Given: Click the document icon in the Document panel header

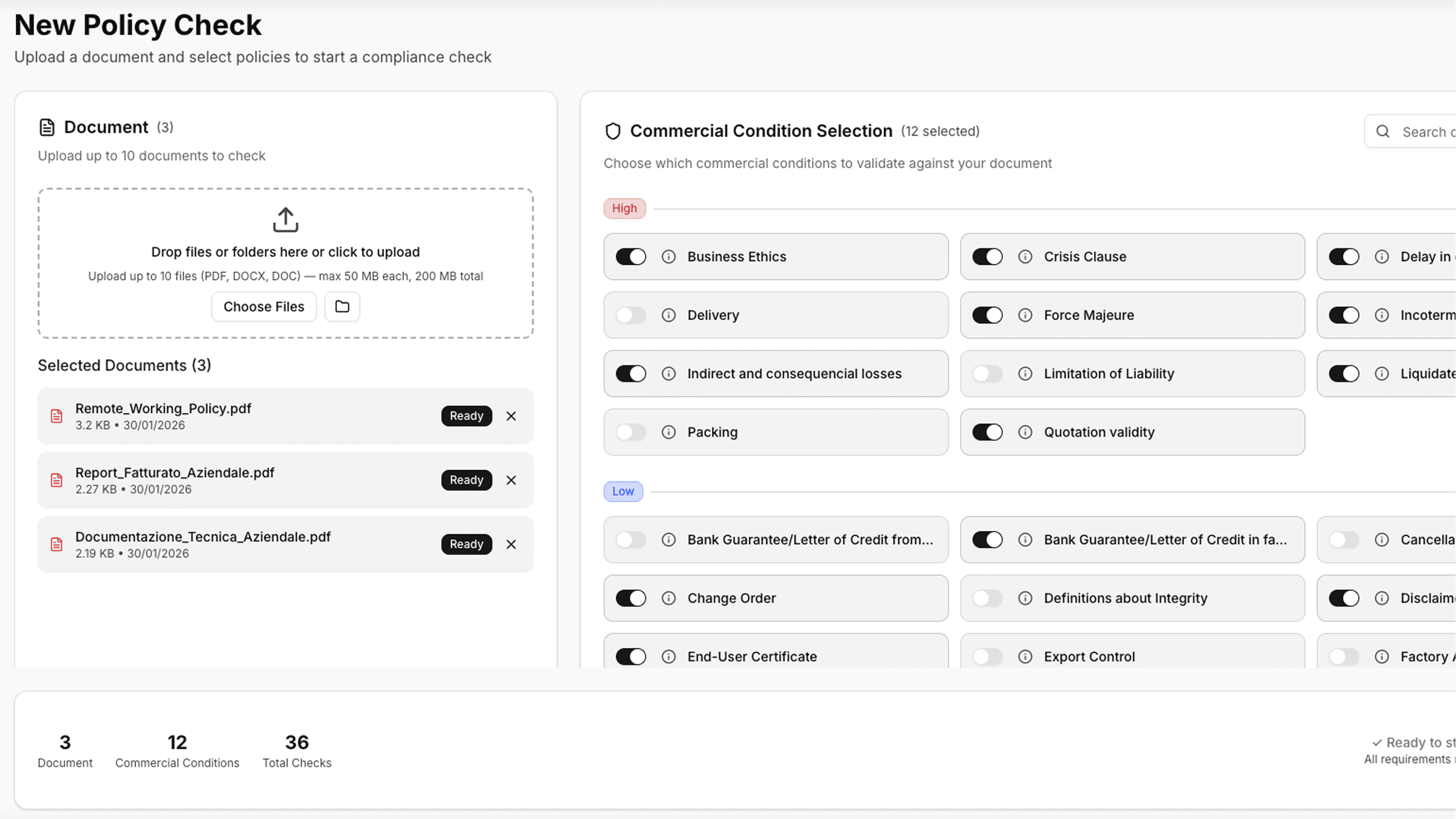Looking at the screenshot, I should [x=46, y=127].
